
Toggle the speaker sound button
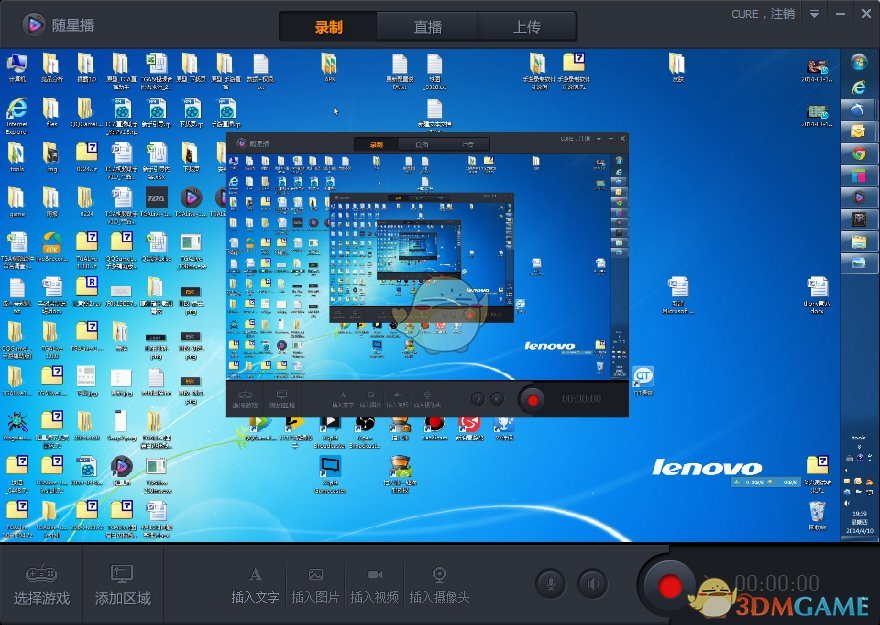tap(593, 584)
